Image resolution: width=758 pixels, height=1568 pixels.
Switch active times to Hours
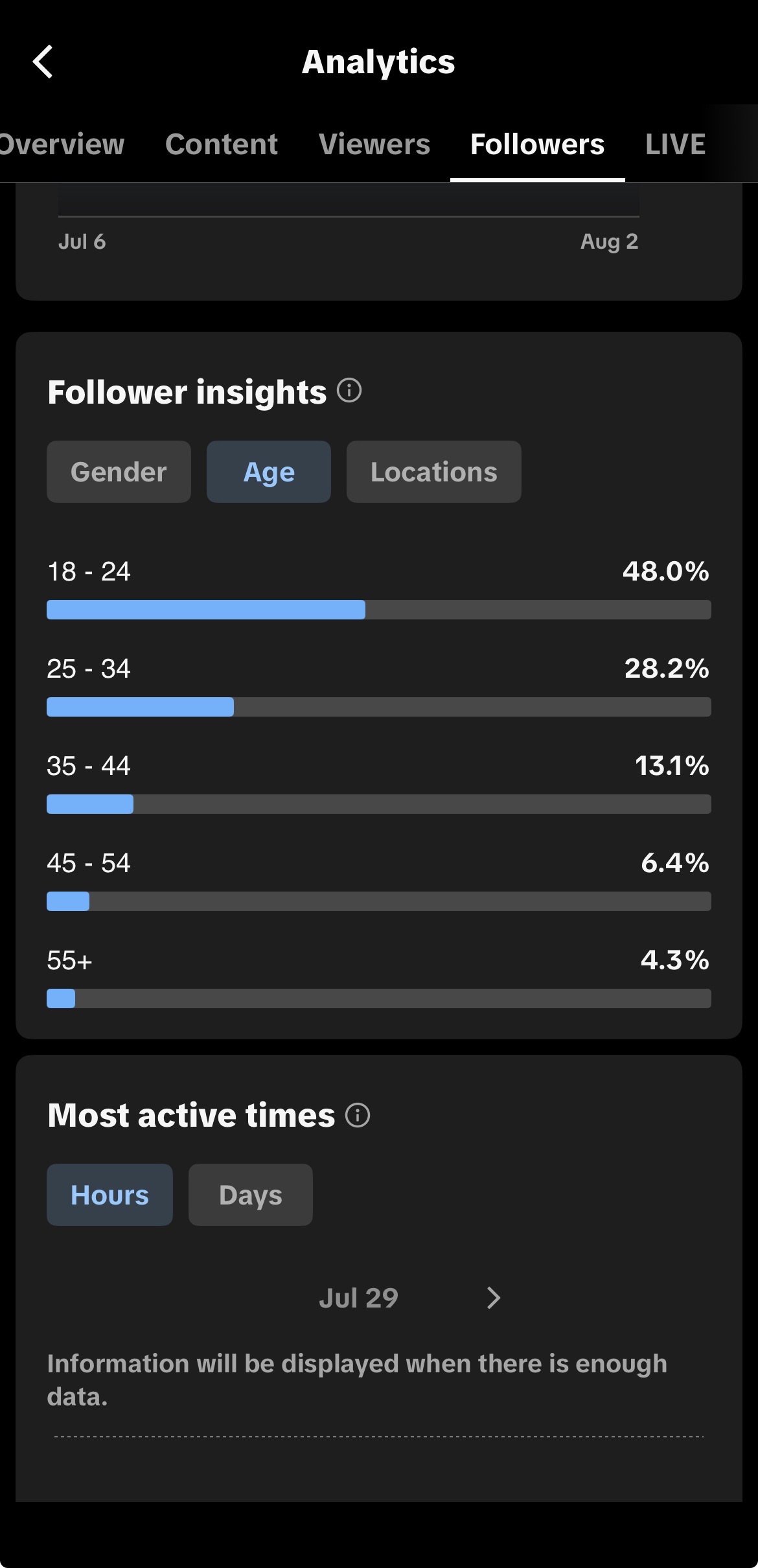pos(109,1195)
